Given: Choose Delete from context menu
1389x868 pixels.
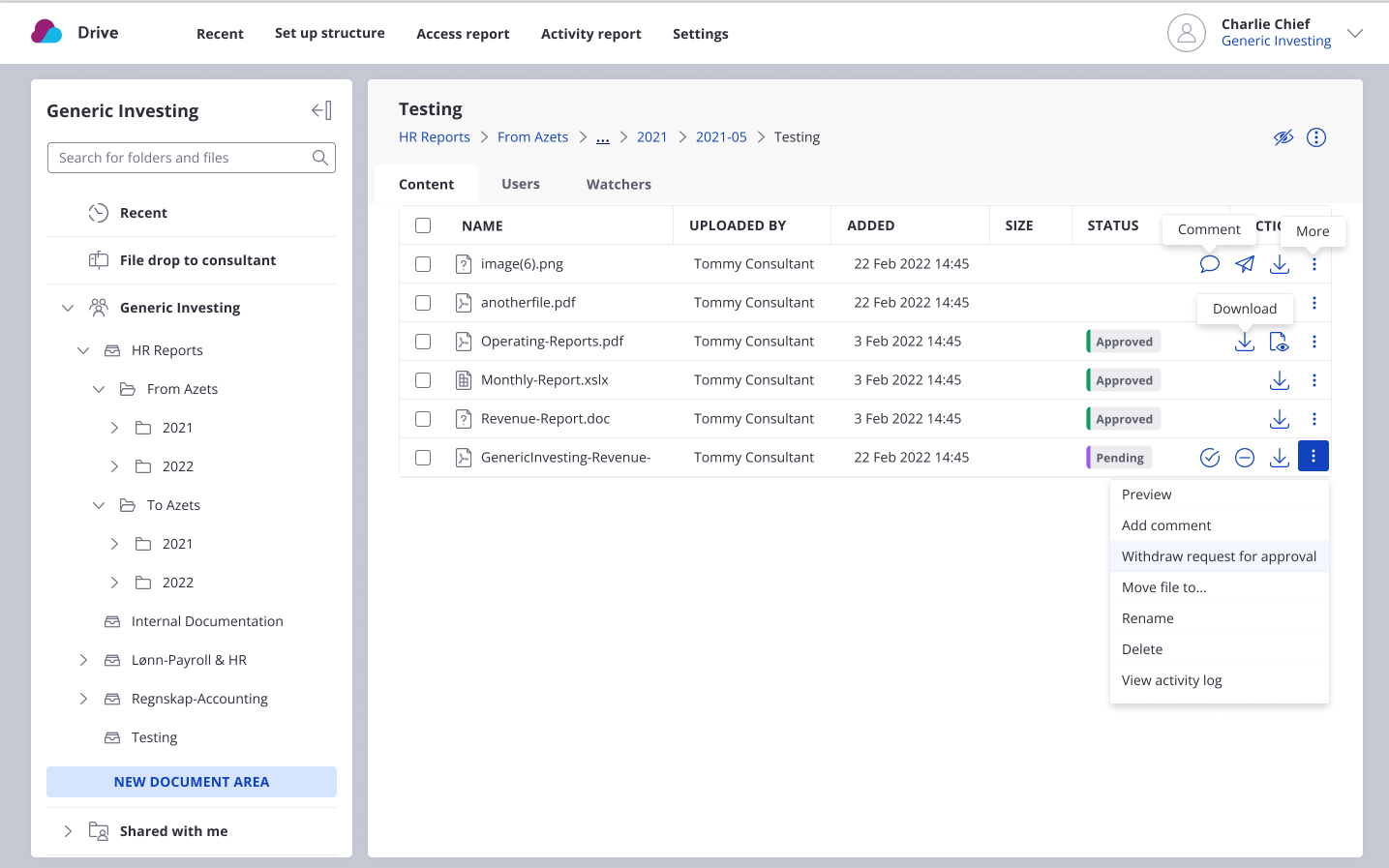Looking at the screenshot, I should 1220,649.
